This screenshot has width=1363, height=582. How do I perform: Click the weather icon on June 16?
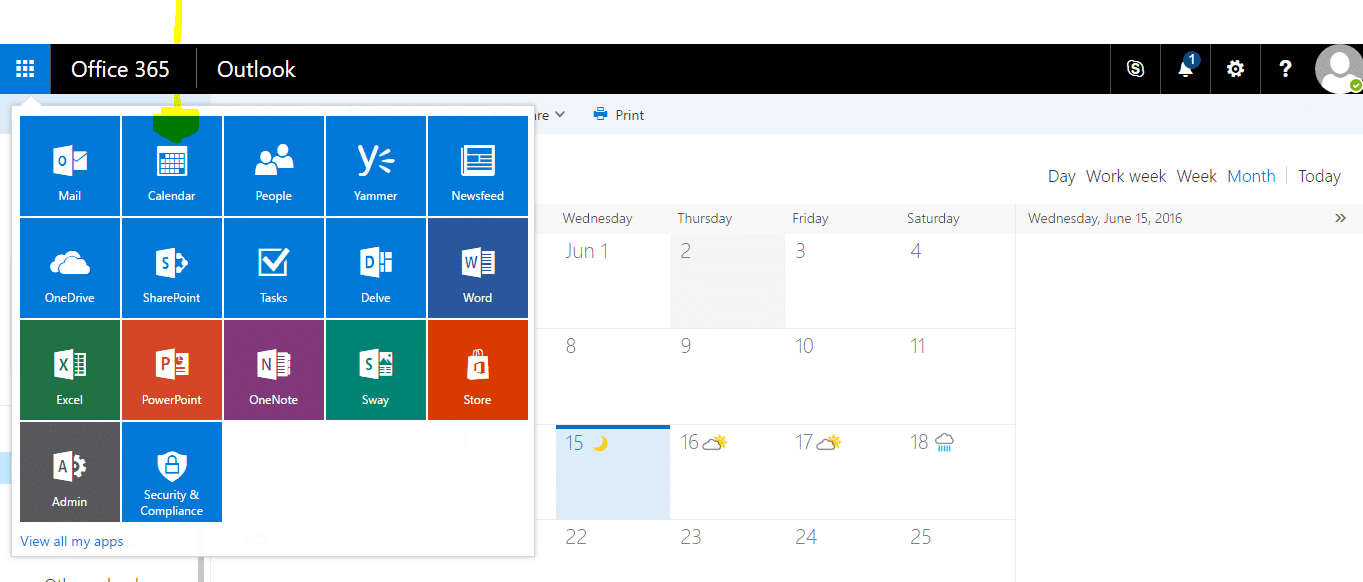(715, 442)
